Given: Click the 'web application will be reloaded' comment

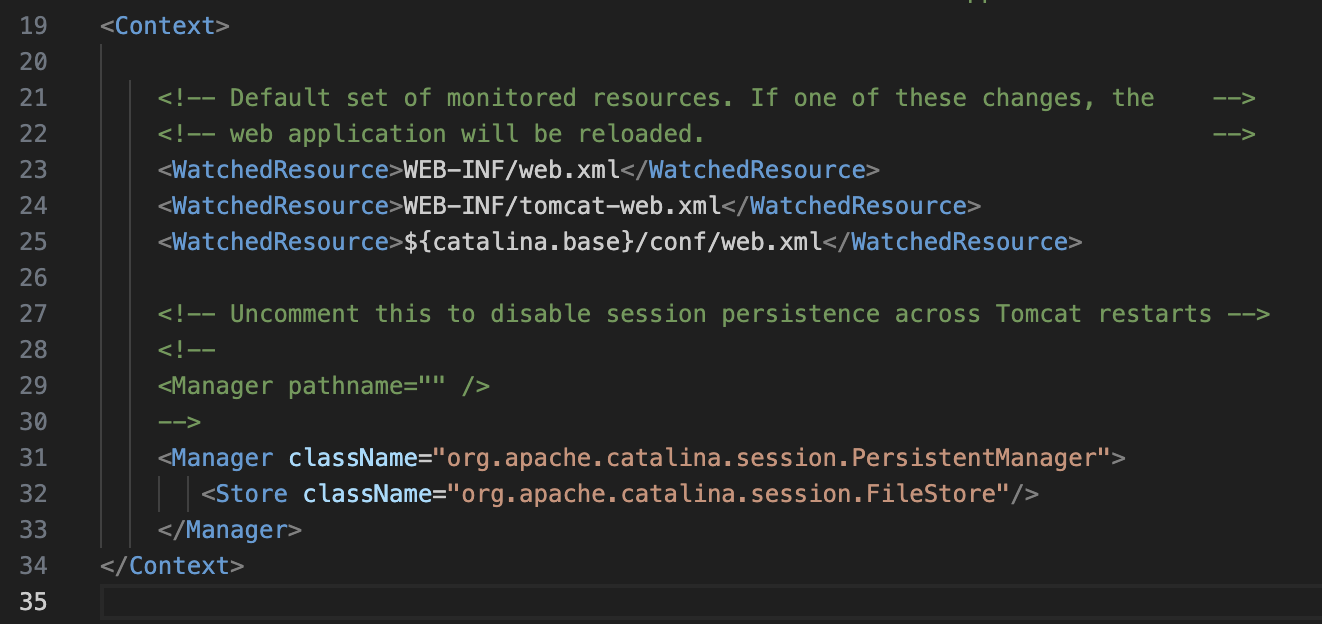Looking at the screenshot, I should [467, 134].
